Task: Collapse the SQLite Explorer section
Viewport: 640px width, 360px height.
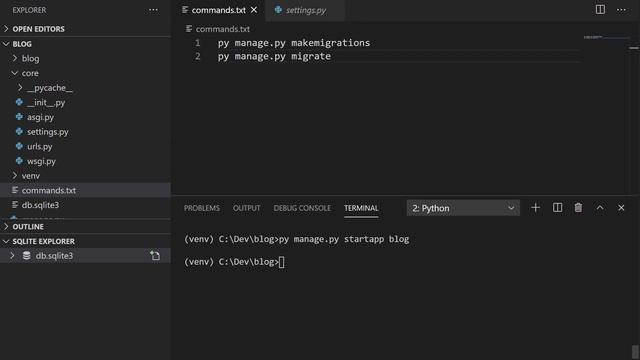Action: [x=6, y=241]
